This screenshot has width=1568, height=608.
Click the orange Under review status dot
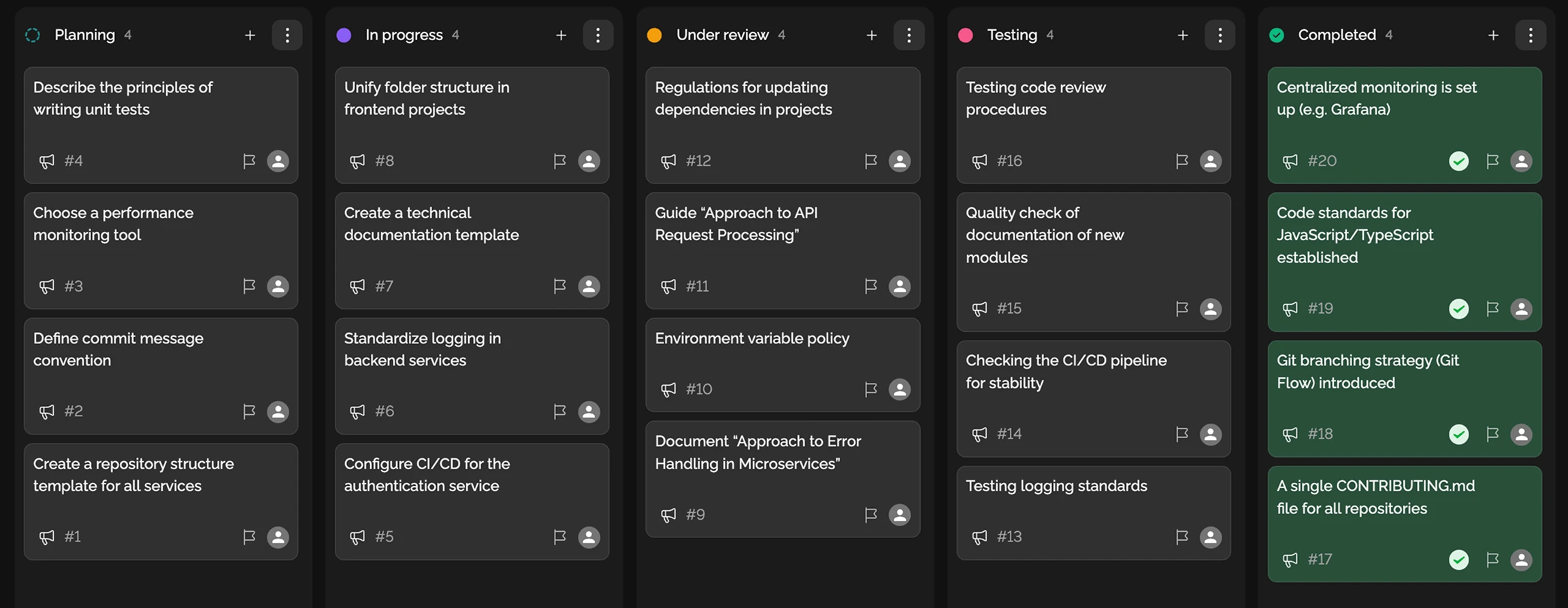point(654,35)
